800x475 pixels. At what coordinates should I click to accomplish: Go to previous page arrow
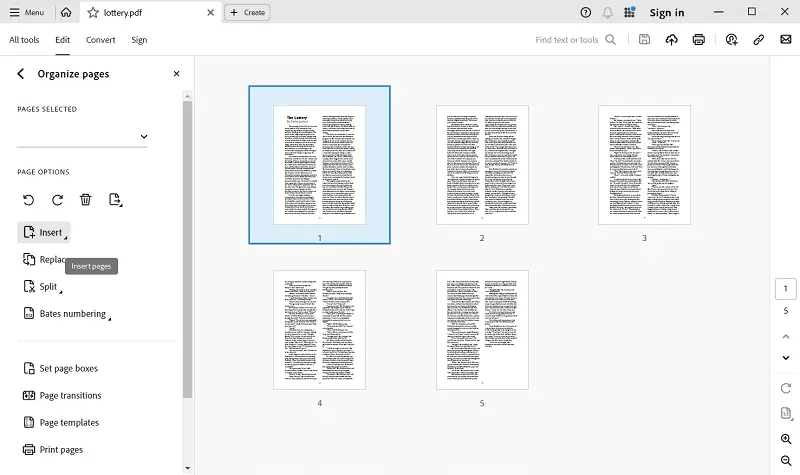click(x=786, y=337)
